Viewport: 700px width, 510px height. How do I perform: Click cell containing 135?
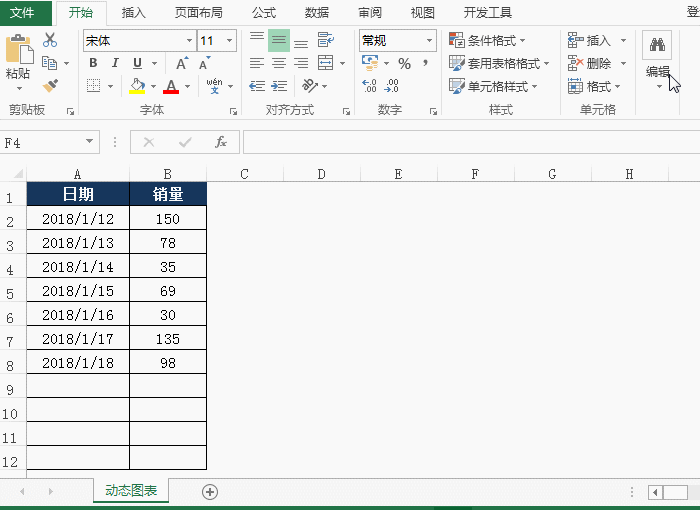click(x=168, y=339)
